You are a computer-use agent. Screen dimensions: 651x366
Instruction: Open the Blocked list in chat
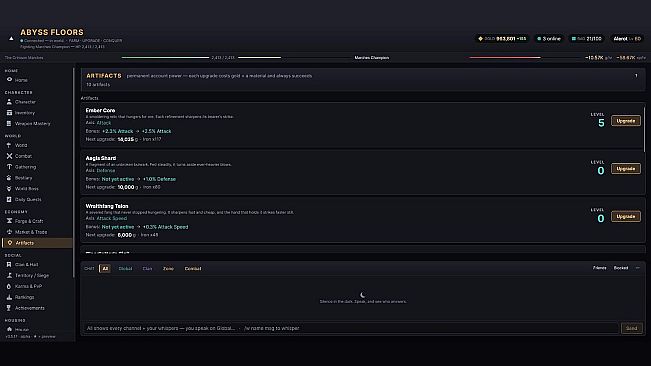621,268
